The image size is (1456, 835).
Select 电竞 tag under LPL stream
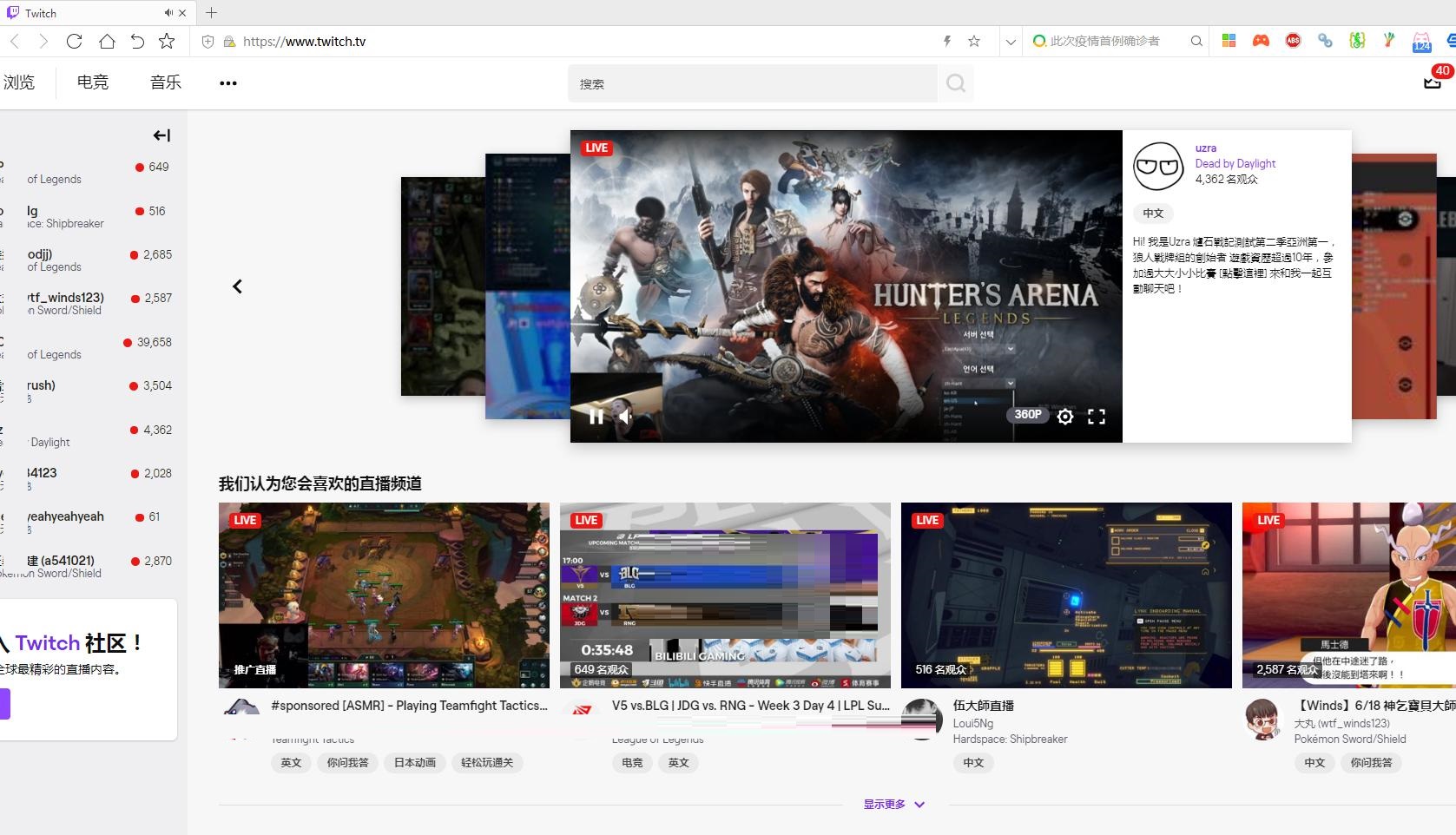click(x=632, y=763)
